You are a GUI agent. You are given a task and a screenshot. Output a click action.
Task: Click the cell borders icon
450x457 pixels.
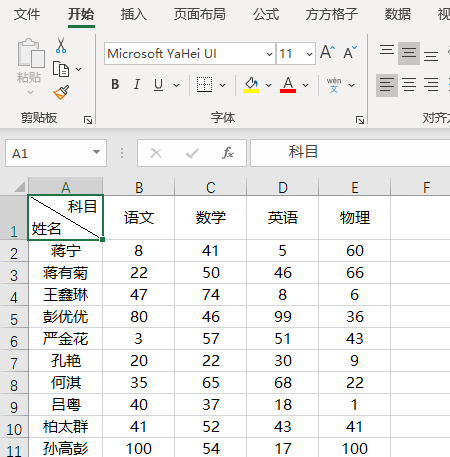click(x=204, y=85)
